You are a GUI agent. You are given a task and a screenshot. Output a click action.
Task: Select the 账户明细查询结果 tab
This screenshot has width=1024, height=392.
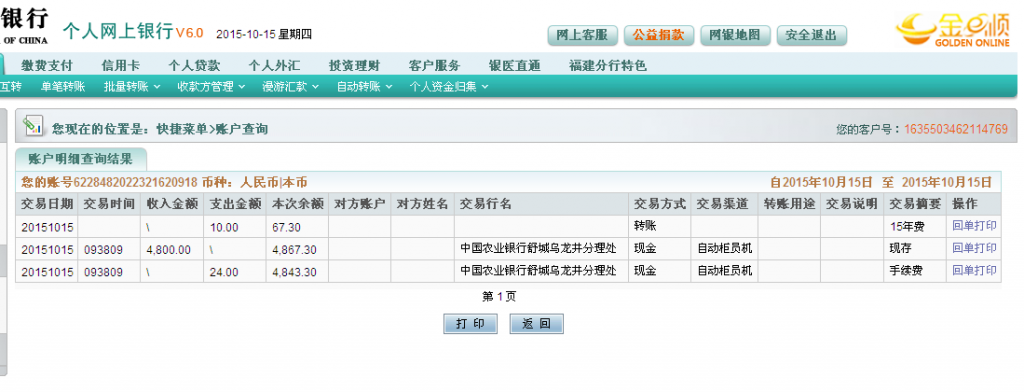81,159
